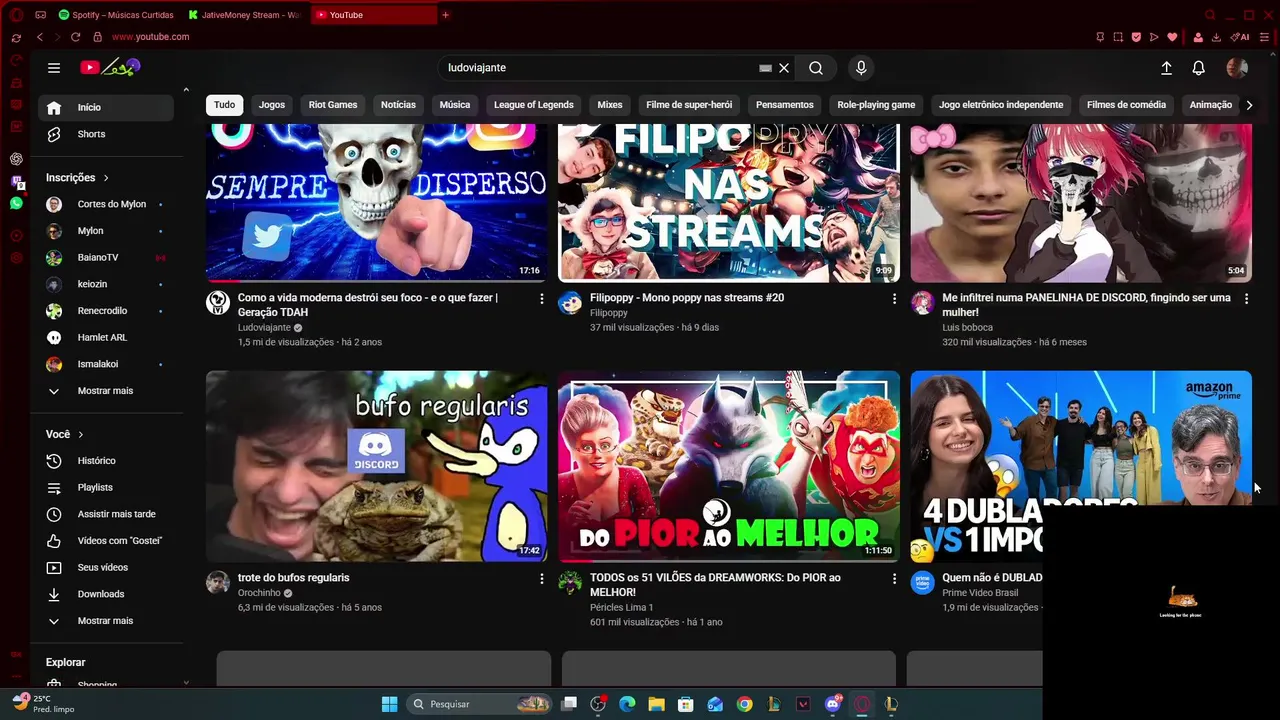Play the bufo regularis video thumbnail
Viewport: 1280px width, 720px height.
coord(376,466)
